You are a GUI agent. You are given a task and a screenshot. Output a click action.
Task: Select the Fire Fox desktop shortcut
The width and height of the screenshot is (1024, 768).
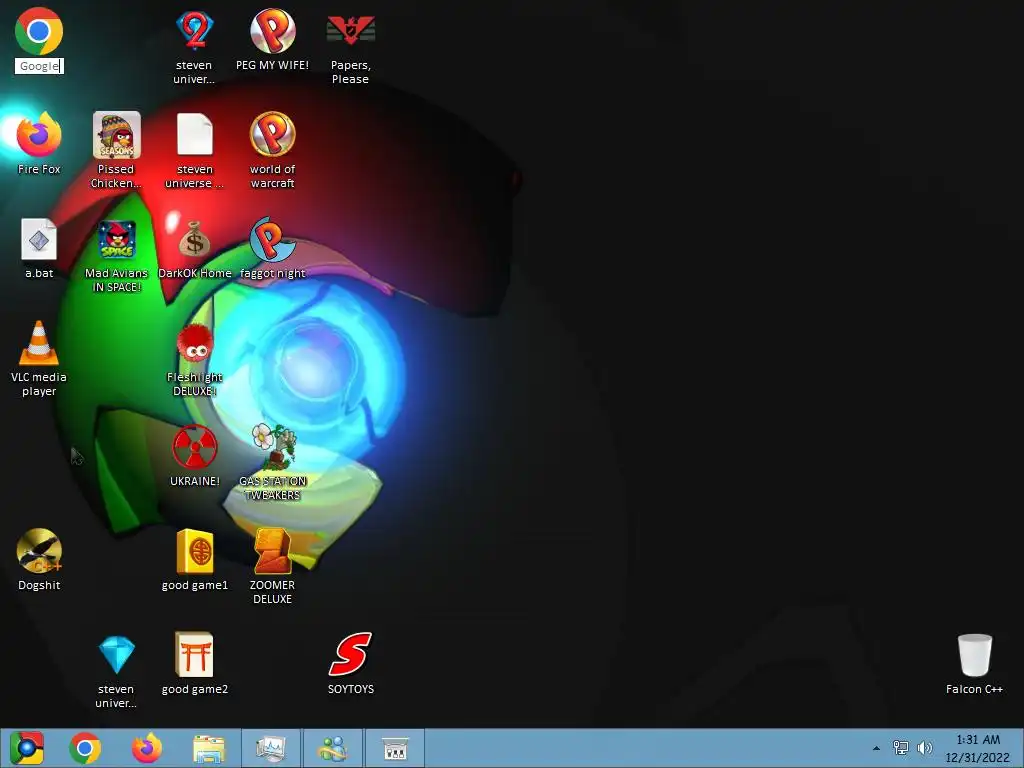39,135
